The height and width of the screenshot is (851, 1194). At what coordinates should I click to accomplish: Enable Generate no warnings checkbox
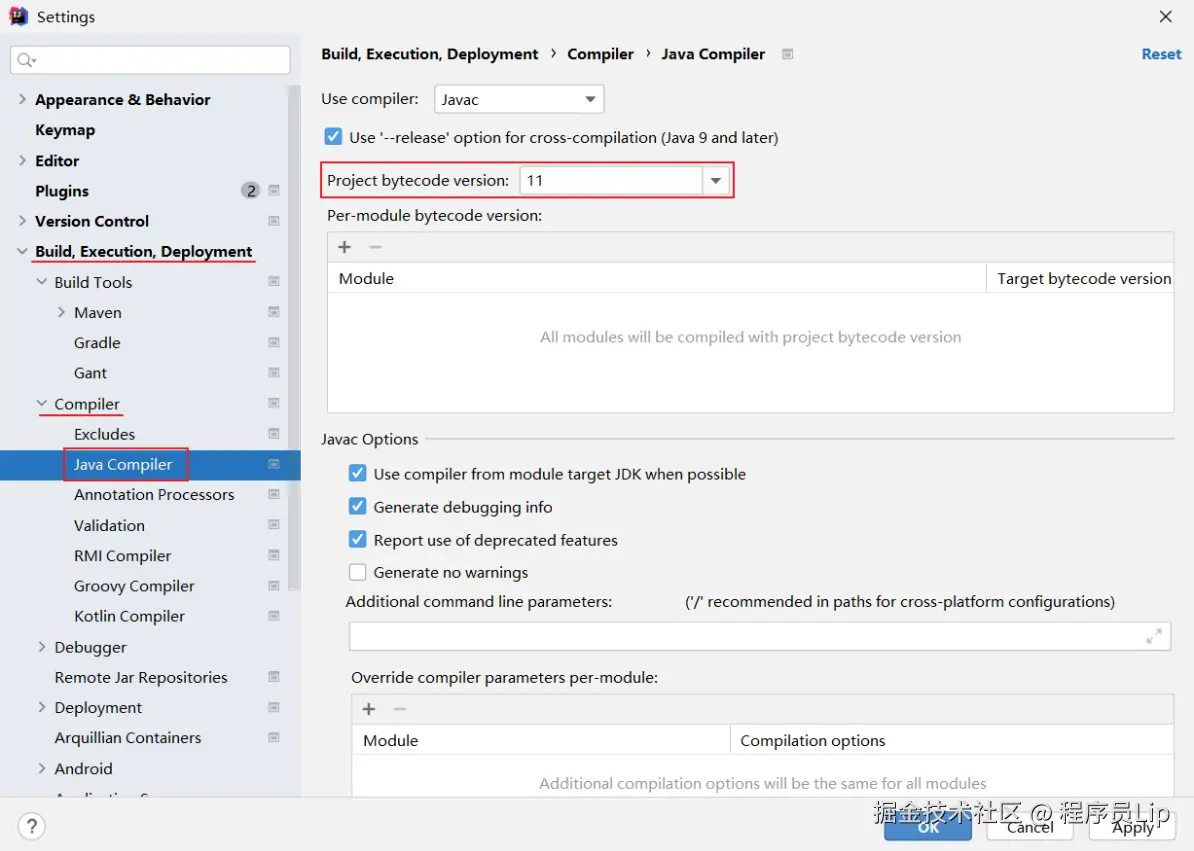tap(357, 572)
